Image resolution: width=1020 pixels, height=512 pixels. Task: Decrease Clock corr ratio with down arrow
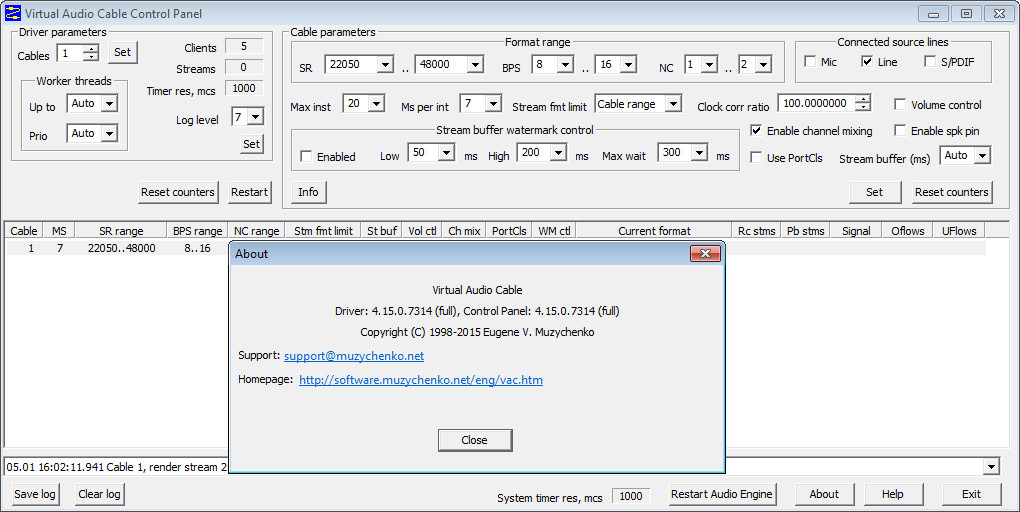coord(863,107)
